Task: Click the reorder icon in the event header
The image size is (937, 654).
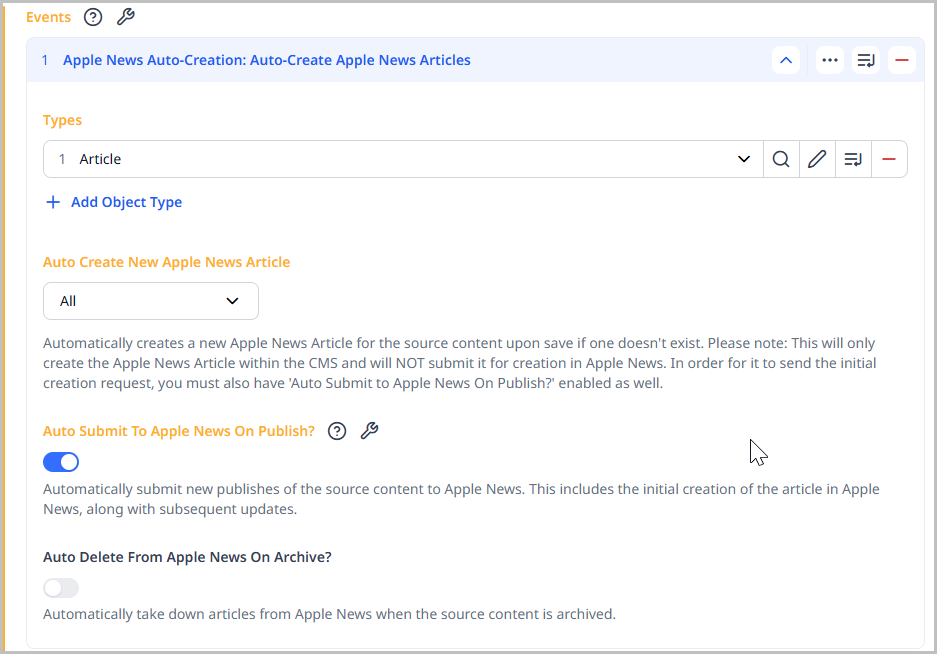Action: (865, 60)
